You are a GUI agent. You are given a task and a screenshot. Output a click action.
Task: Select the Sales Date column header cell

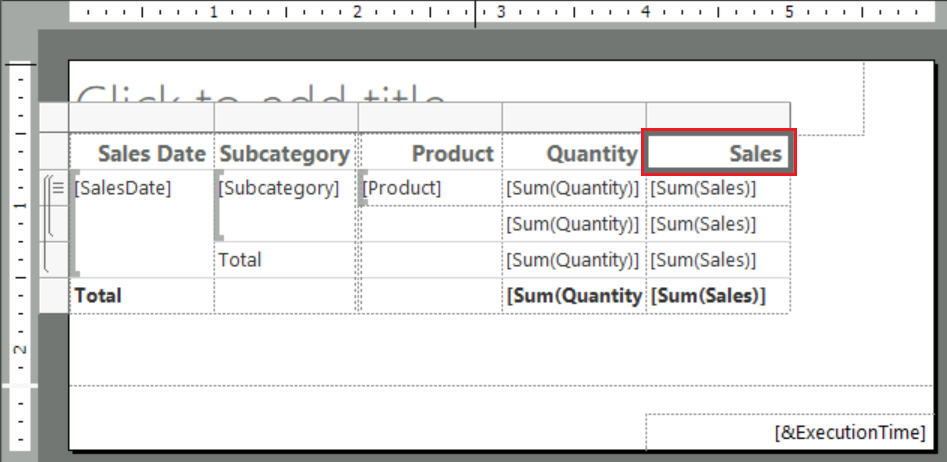(141, 154)
